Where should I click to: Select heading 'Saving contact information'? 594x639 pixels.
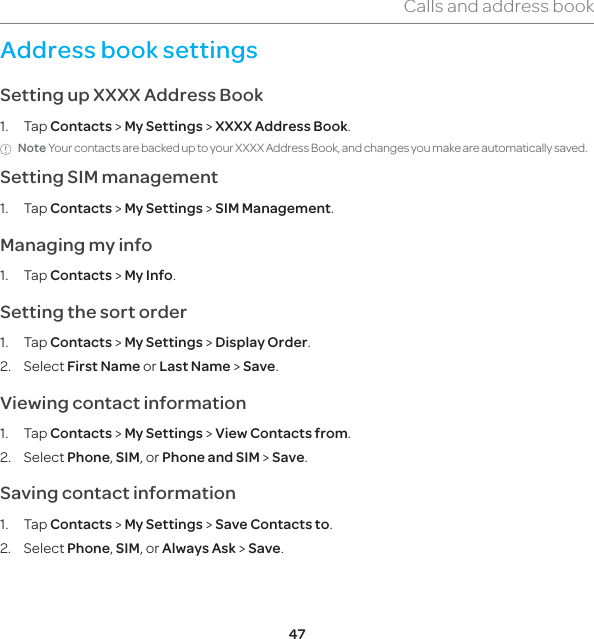pos(118,494)
